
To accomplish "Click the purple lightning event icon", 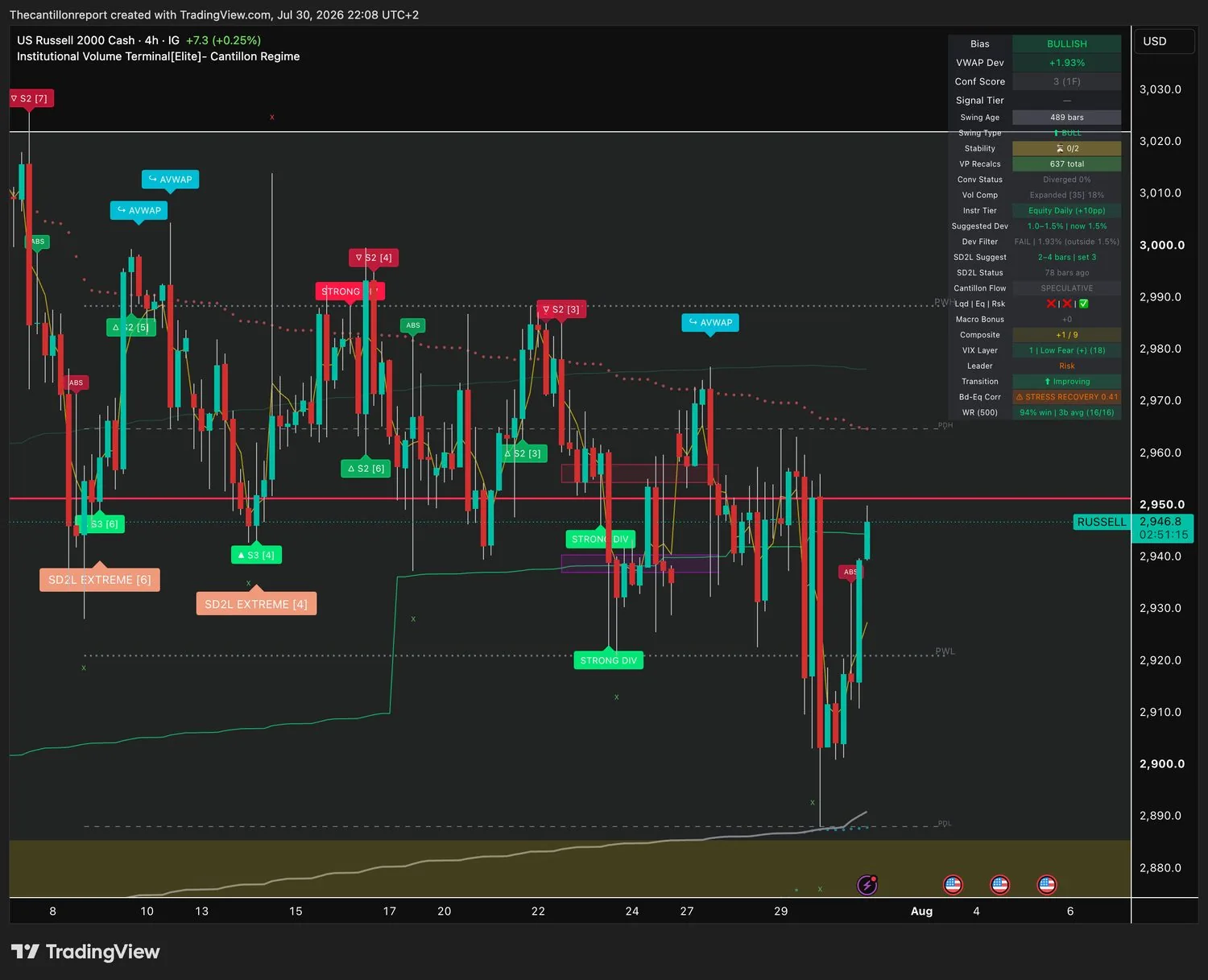I will click(867, 885).
